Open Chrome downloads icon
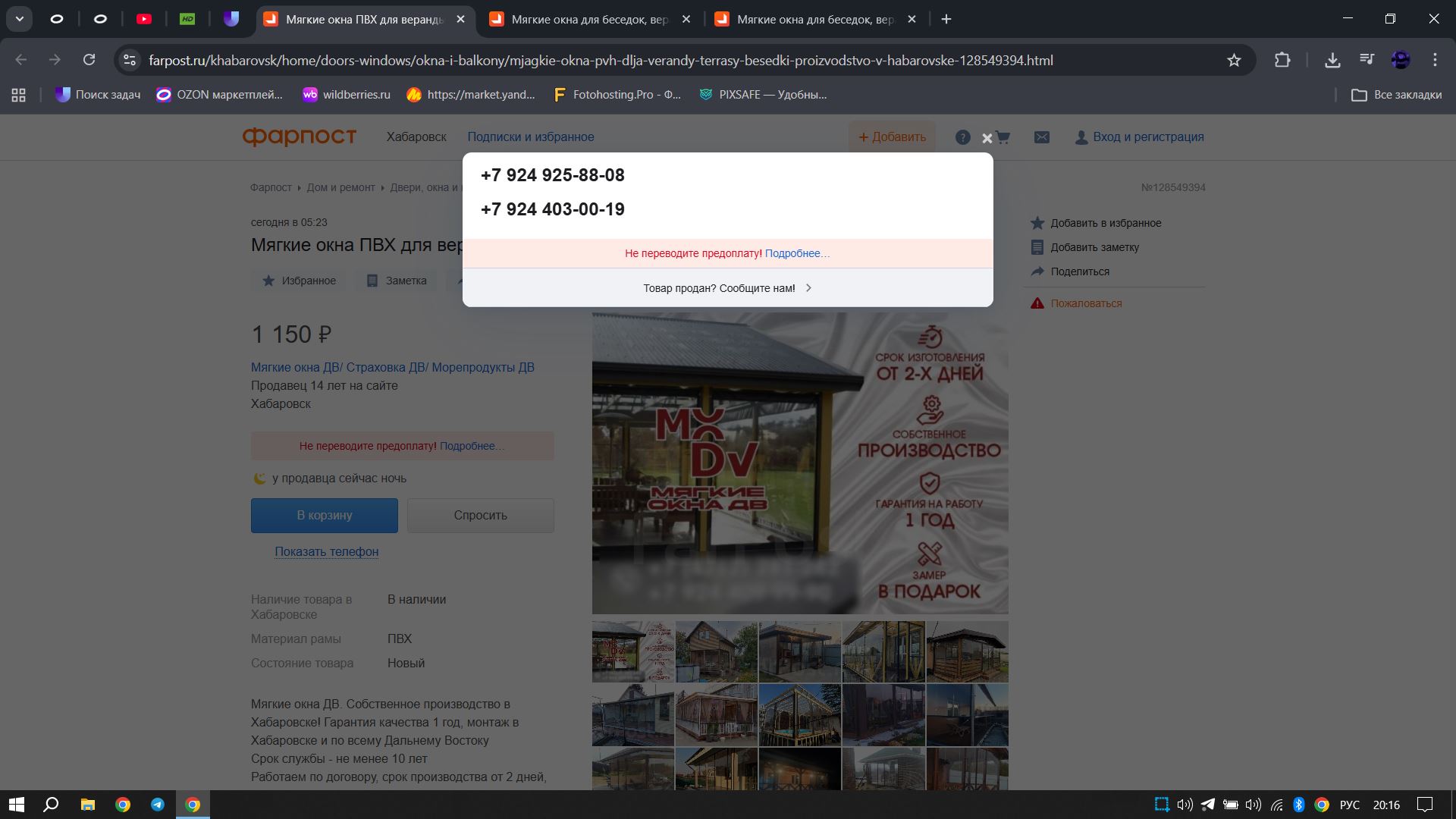 coord(1332,60)
